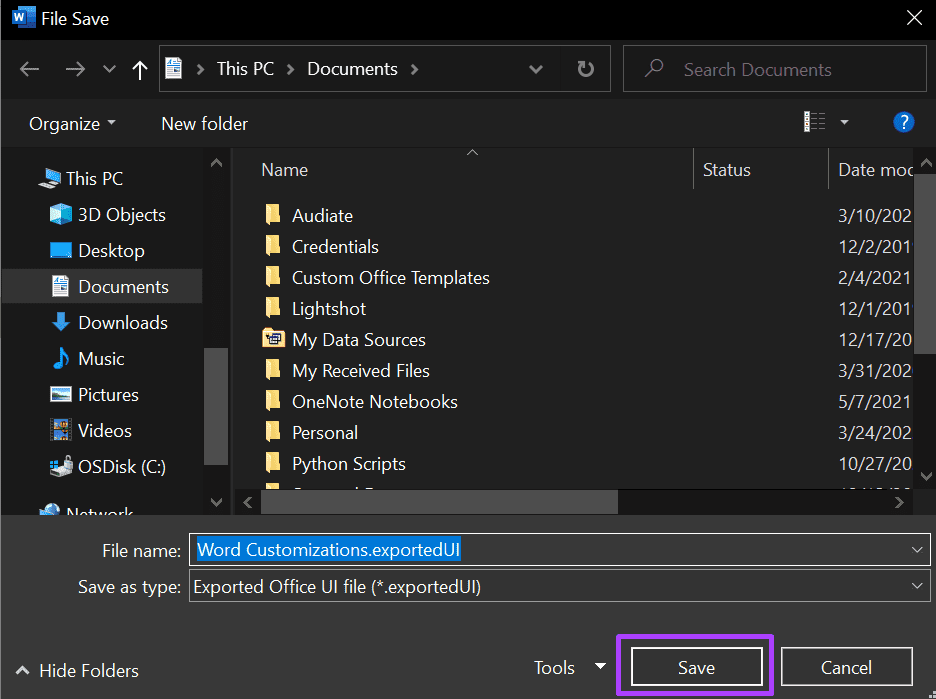936x699 pixels.
Task: Click the Cancel button
Action: pyautogui.click(x=846, y=667)
